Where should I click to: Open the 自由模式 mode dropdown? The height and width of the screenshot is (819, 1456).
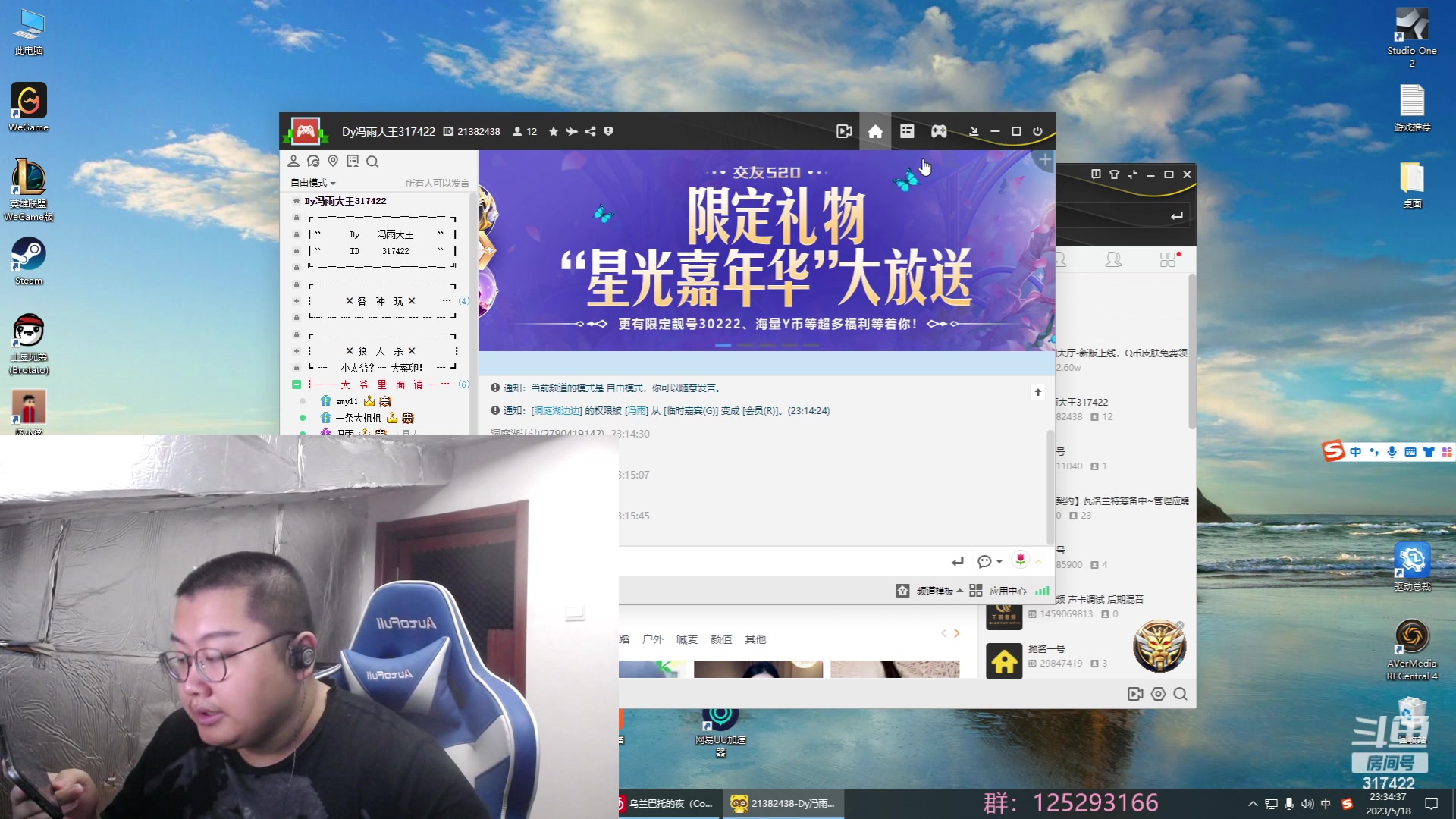click(x=311, y=182)
